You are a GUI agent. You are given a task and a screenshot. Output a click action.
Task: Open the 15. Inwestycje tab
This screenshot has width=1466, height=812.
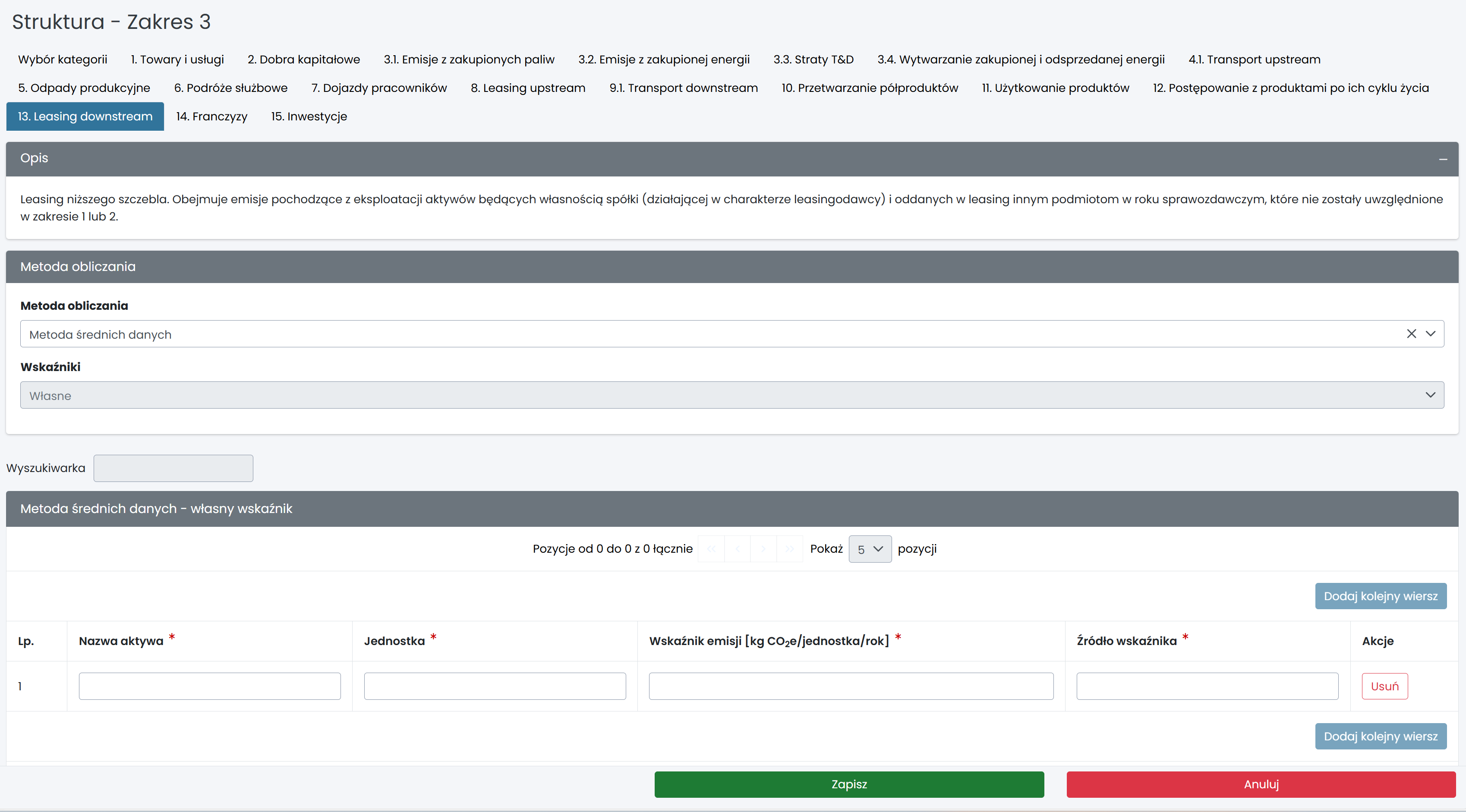(x=309, y=116)
